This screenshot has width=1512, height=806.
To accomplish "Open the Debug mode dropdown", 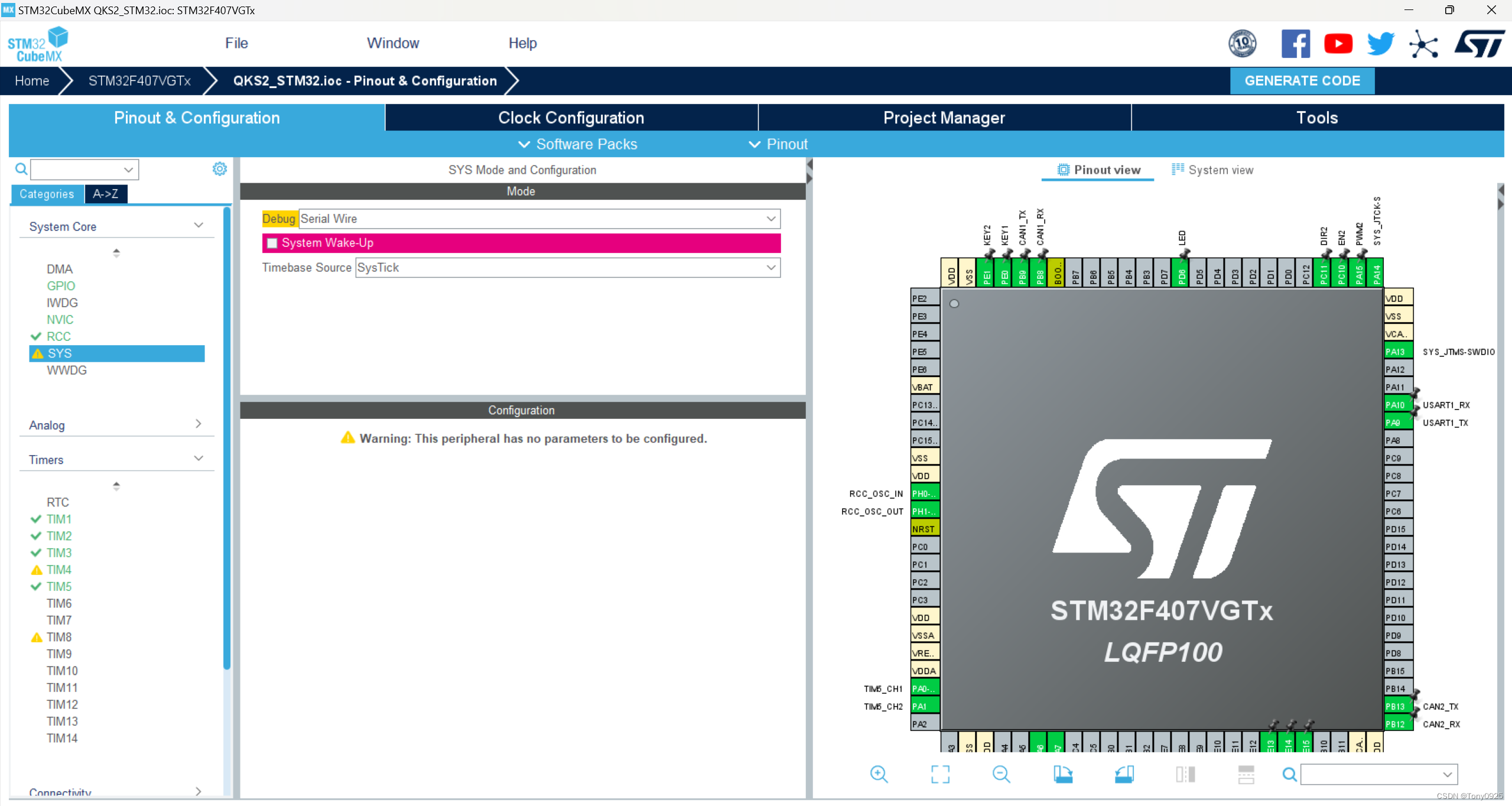I will point(539,219).
